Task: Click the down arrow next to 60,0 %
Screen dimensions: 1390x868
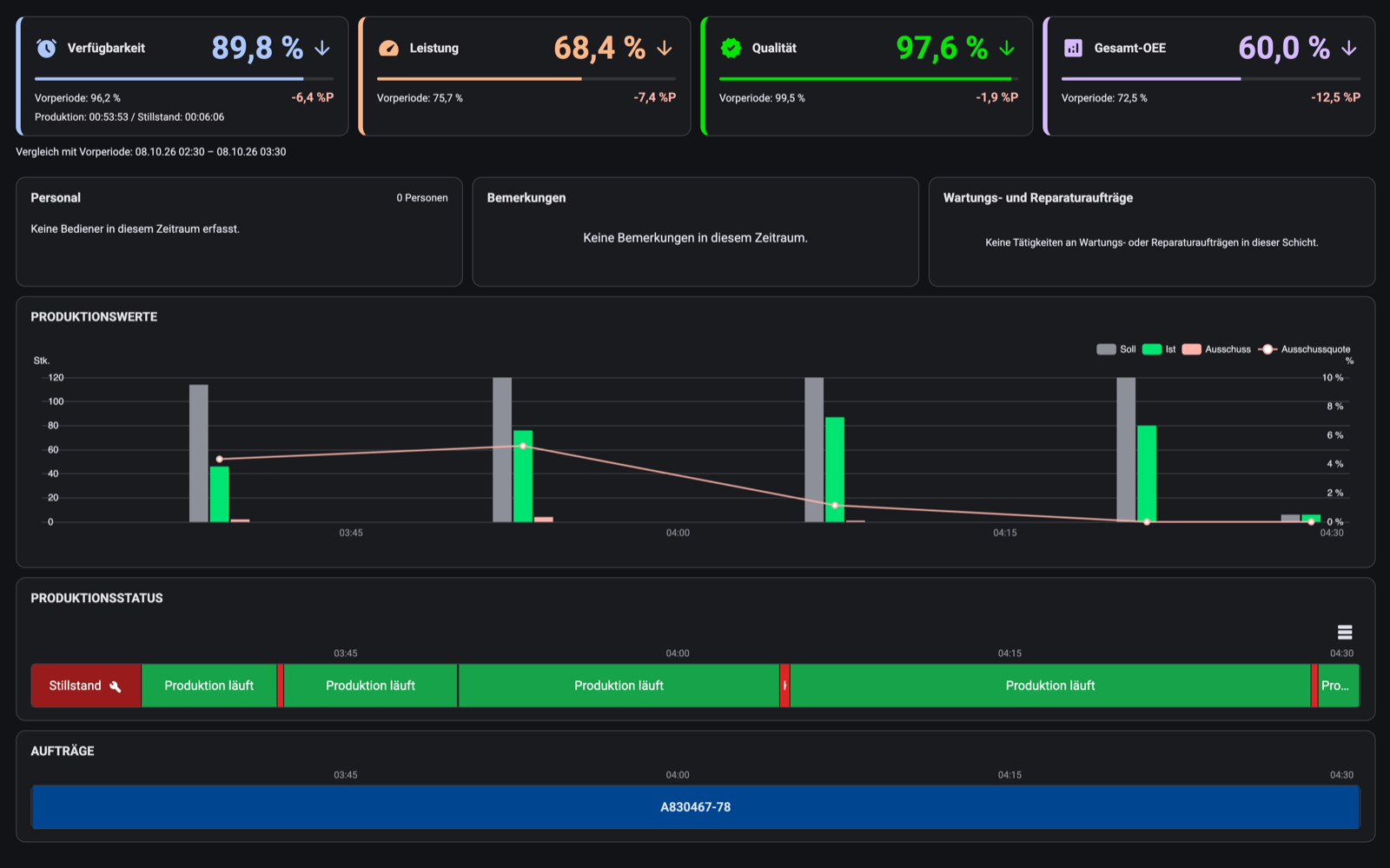Action: (1349, 48)
